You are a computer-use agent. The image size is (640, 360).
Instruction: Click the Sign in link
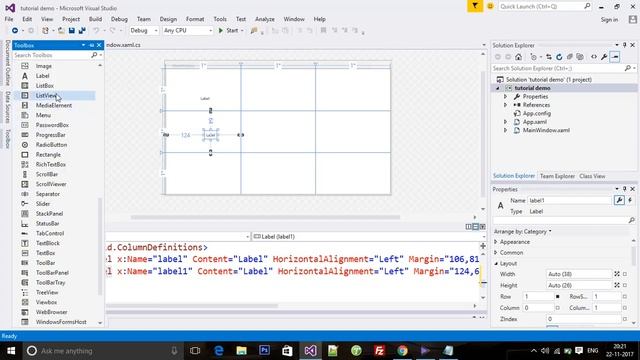tap(609, 20)
